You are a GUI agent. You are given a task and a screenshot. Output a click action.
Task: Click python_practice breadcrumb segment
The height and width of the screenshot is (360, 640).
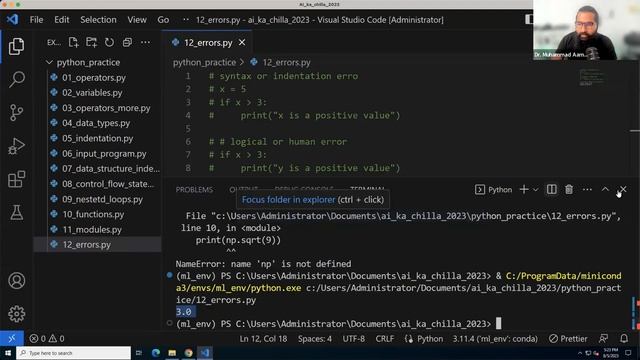pyautogui.click(x=204, y=62)
